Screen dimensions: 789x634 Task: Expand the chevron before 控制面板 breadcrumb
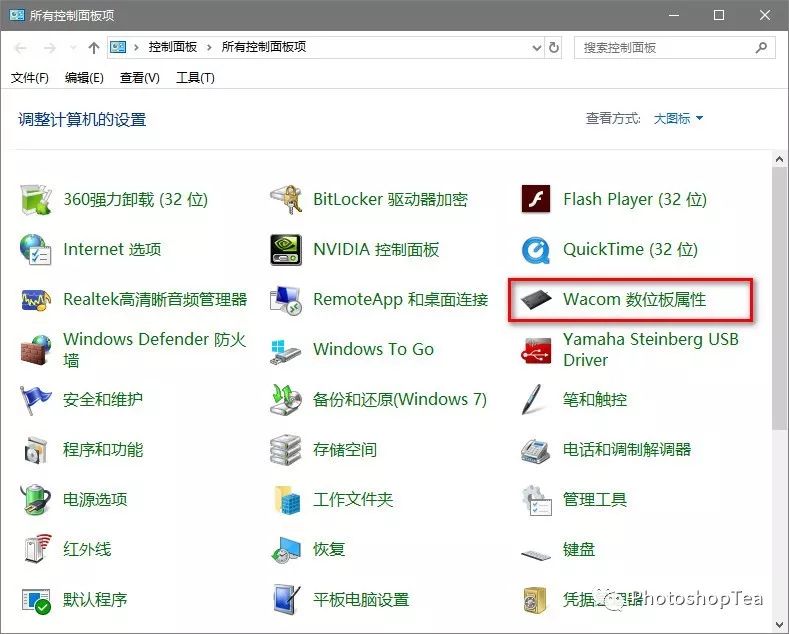pos(136,48)
